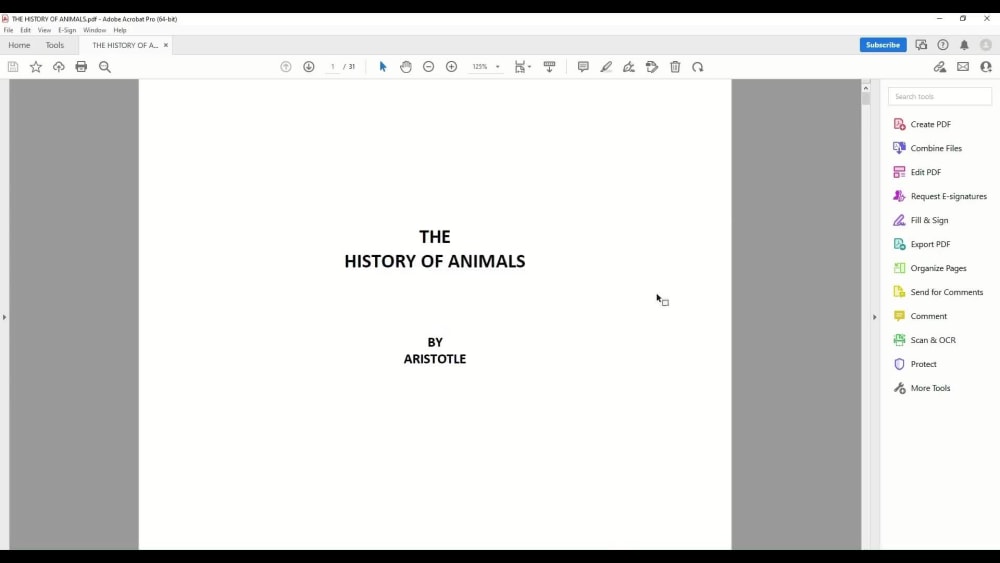This screenshot has width=1000, height=563.
Task: Open the Help menu
Action: click(x=120, y=30)
